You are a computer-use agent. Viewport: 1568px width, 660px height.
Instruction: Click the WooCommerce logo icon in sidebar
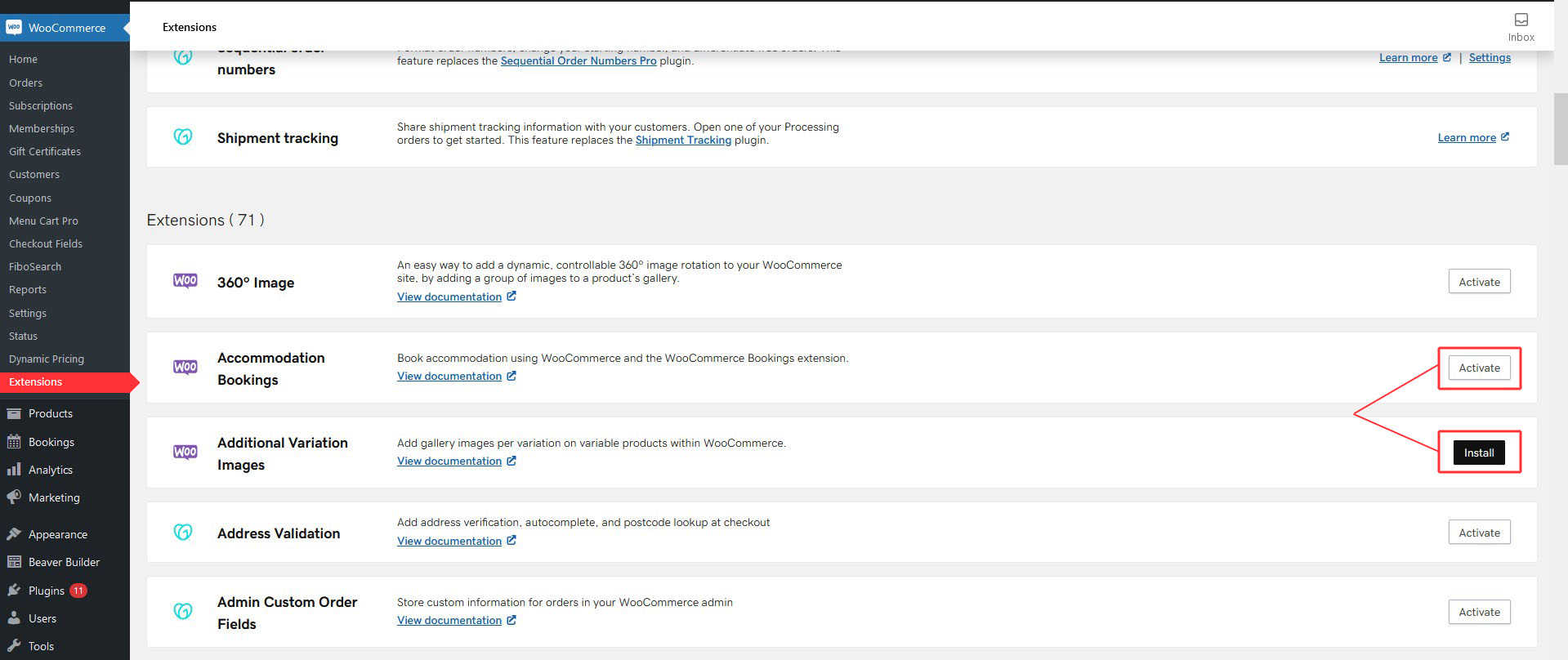tap(14, 27)
